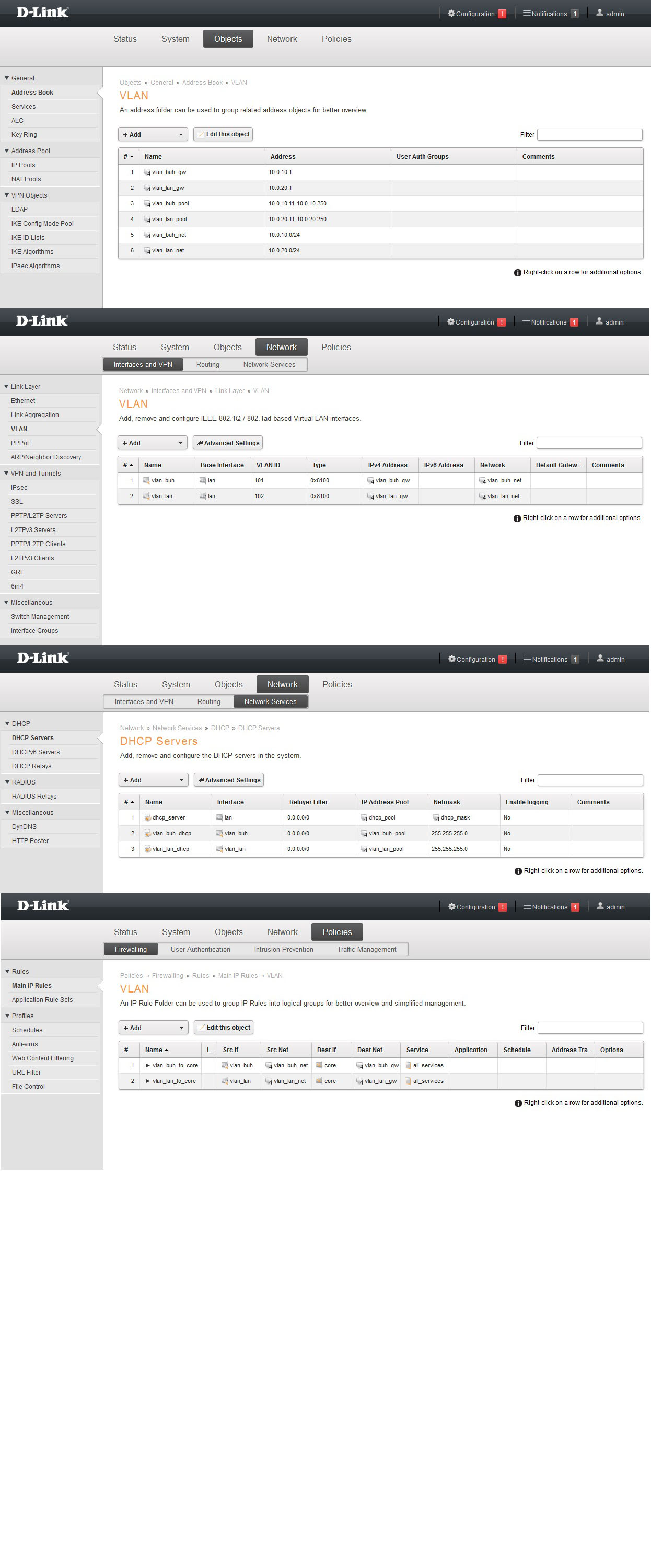Open the Address Book breadcrumb link

click(x=202, y=82)
